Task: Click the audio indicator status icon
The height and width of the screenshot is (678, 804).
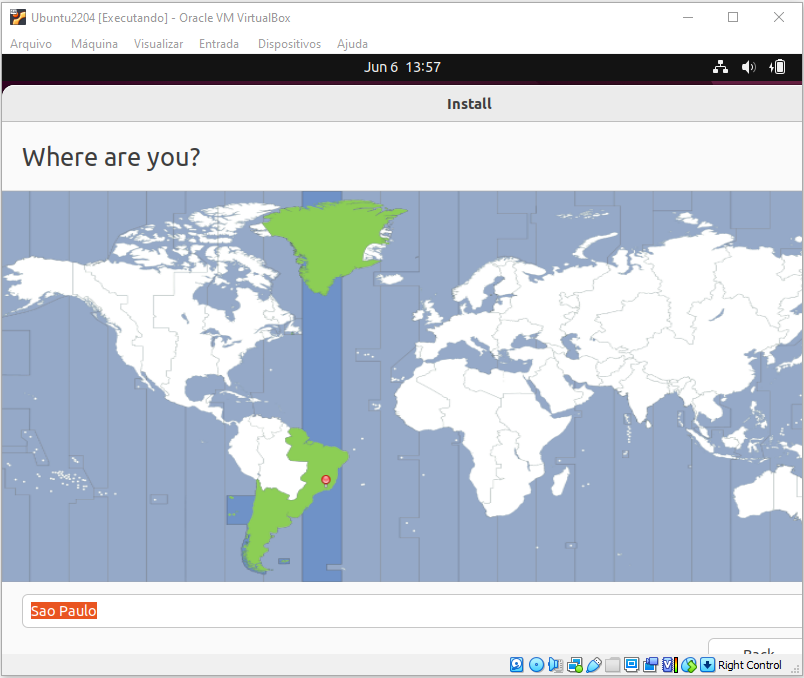Action: [x=555, y=665]
